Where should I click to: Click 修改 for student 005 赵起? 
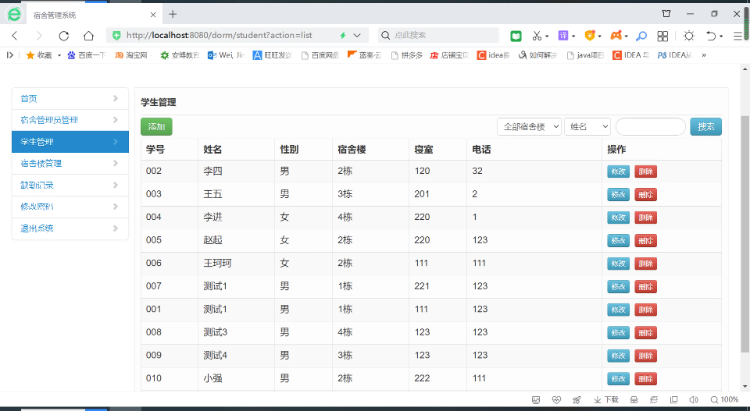point(618,240)
